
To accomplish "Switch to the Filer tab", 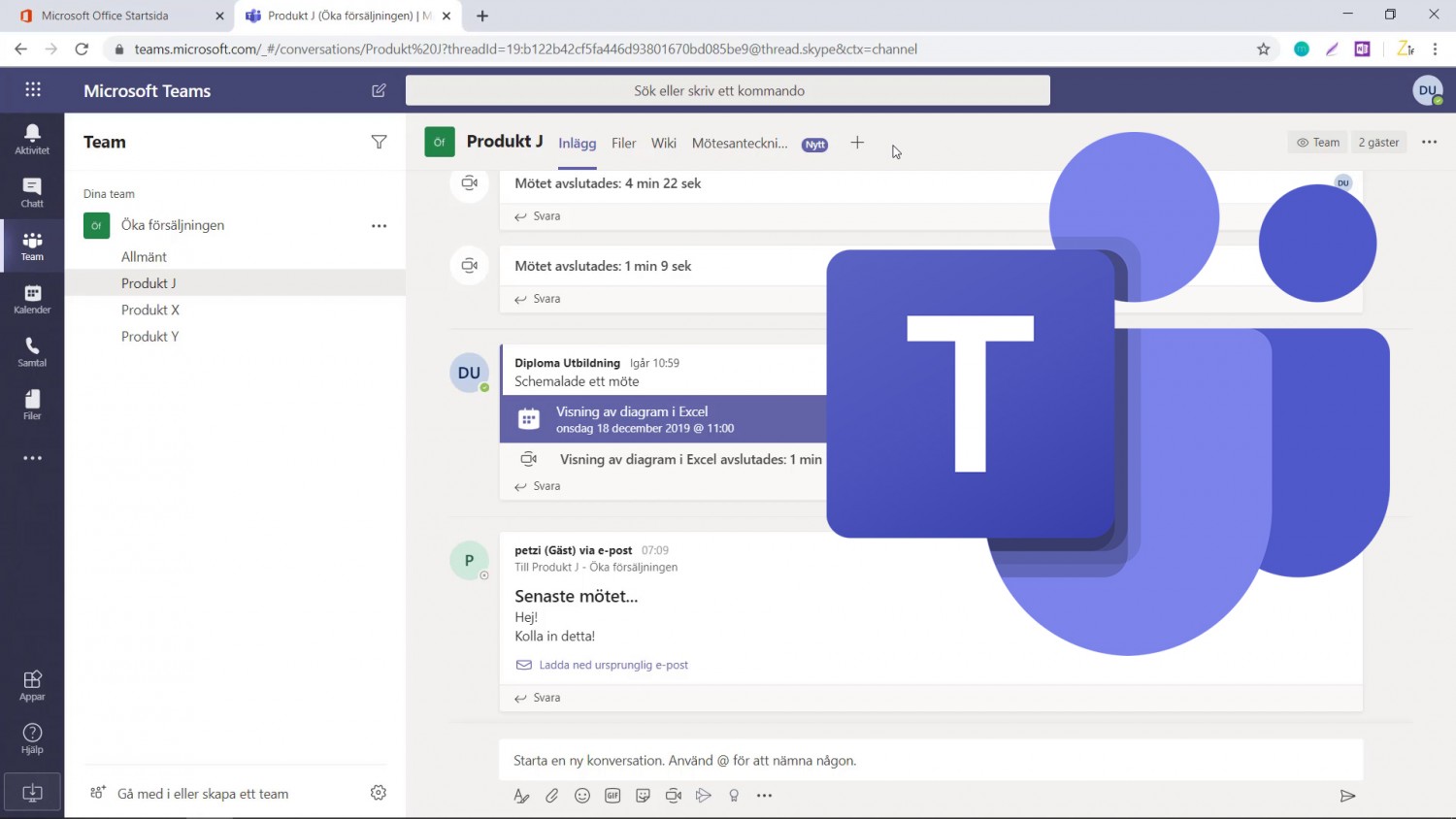I will click(623, 144).
